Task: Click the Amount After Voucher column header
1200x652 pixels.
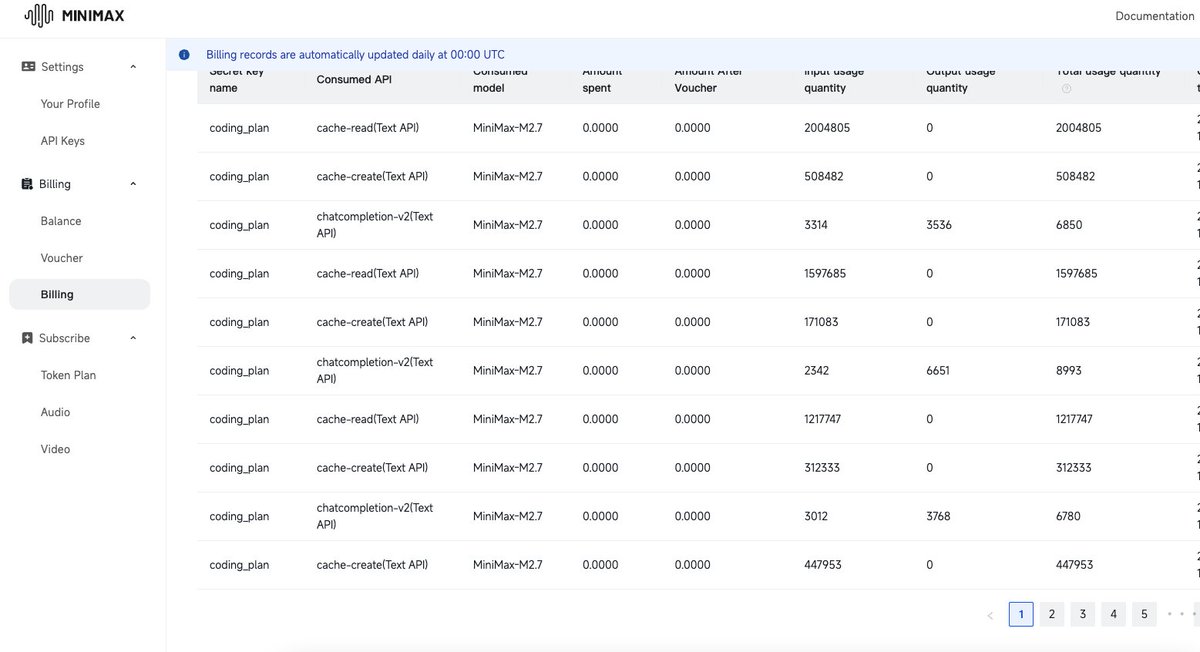Action: click(x=710, y=79)
